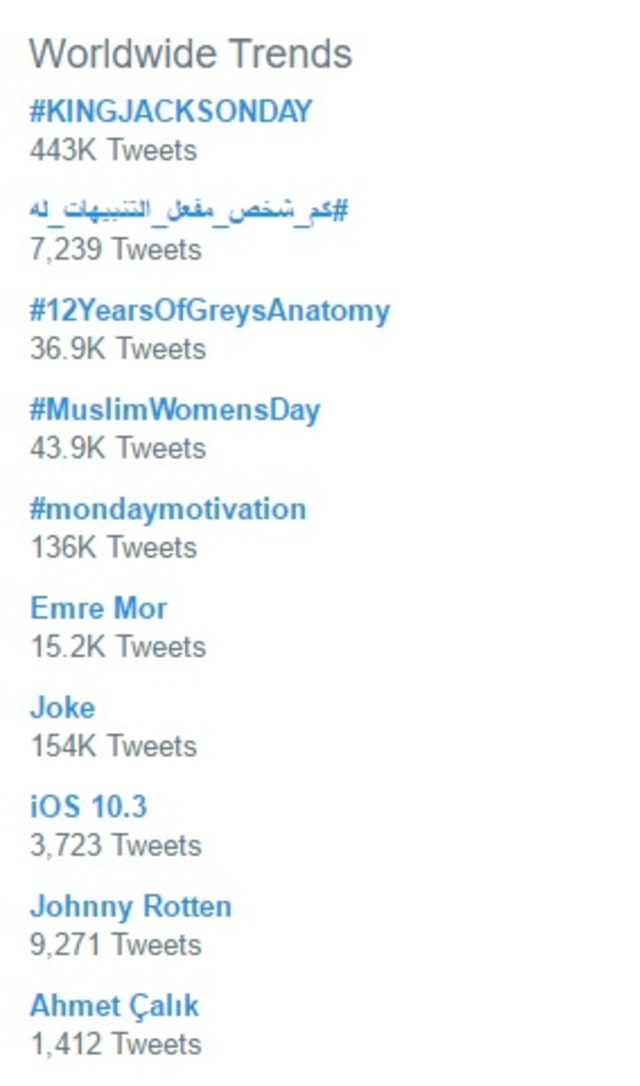
Task: Select the #MuslimWomensDay hashtag
Action: 175,410
